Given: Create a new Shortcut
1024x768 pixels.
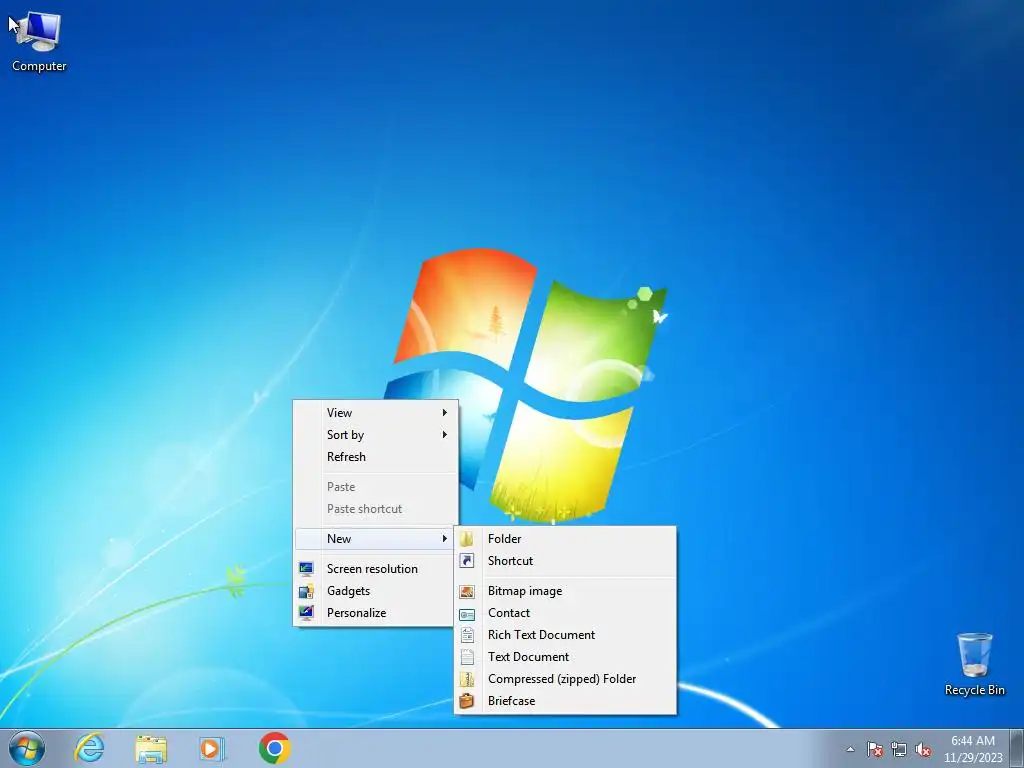Looking at the screenshot, I should [566, 561].
